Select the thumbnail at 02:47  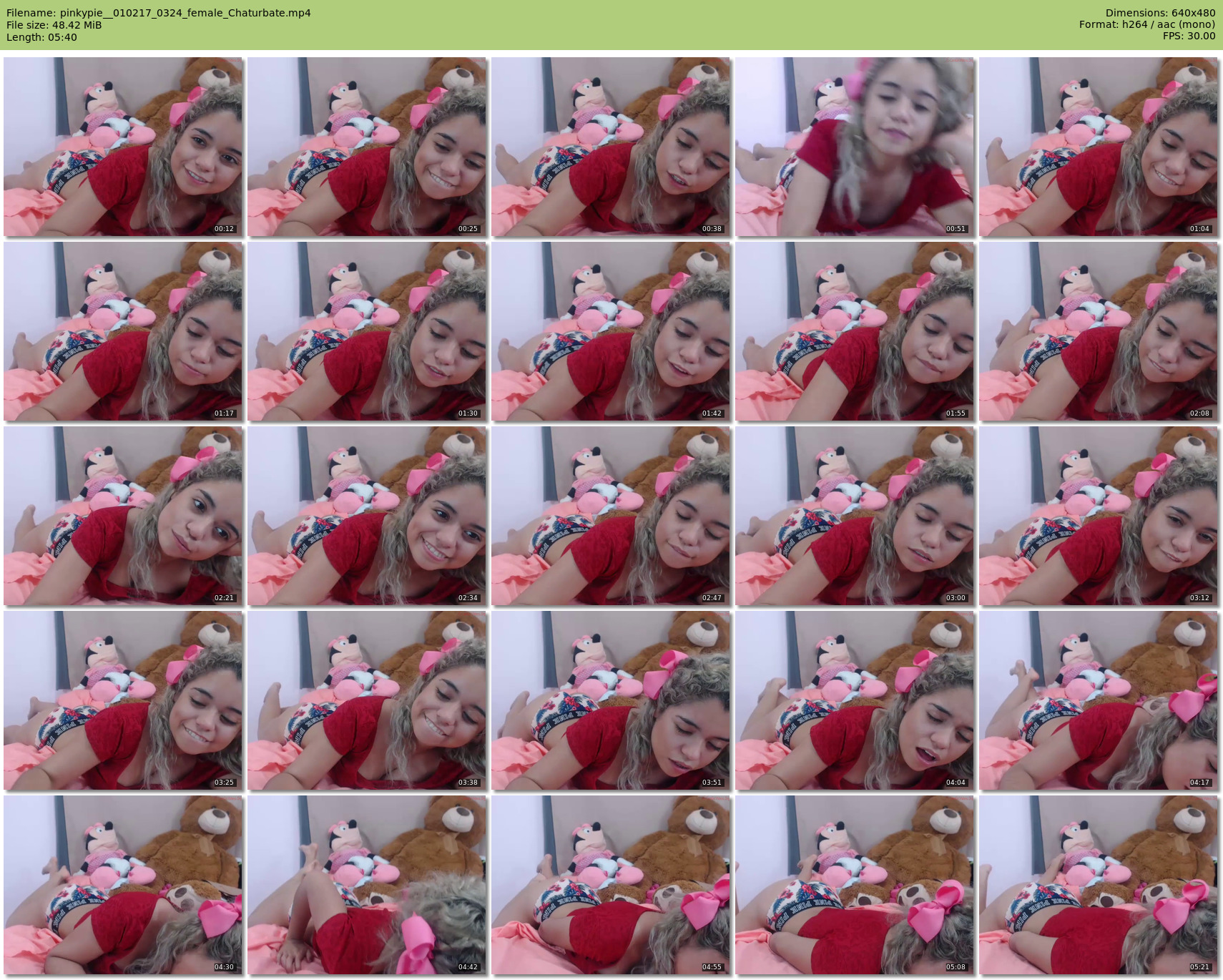point(611,516)
